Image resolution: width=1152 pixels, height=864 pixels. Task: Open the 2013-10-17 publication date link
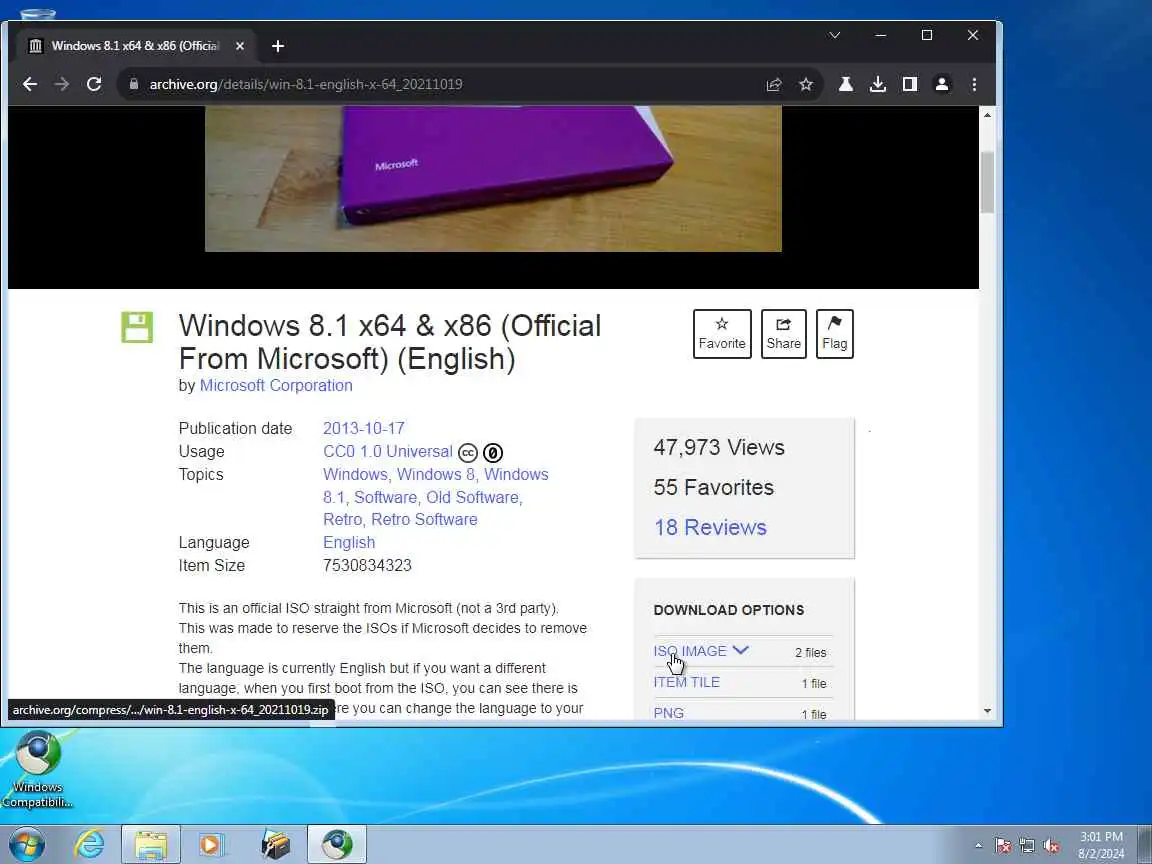[x=364, y=428]
